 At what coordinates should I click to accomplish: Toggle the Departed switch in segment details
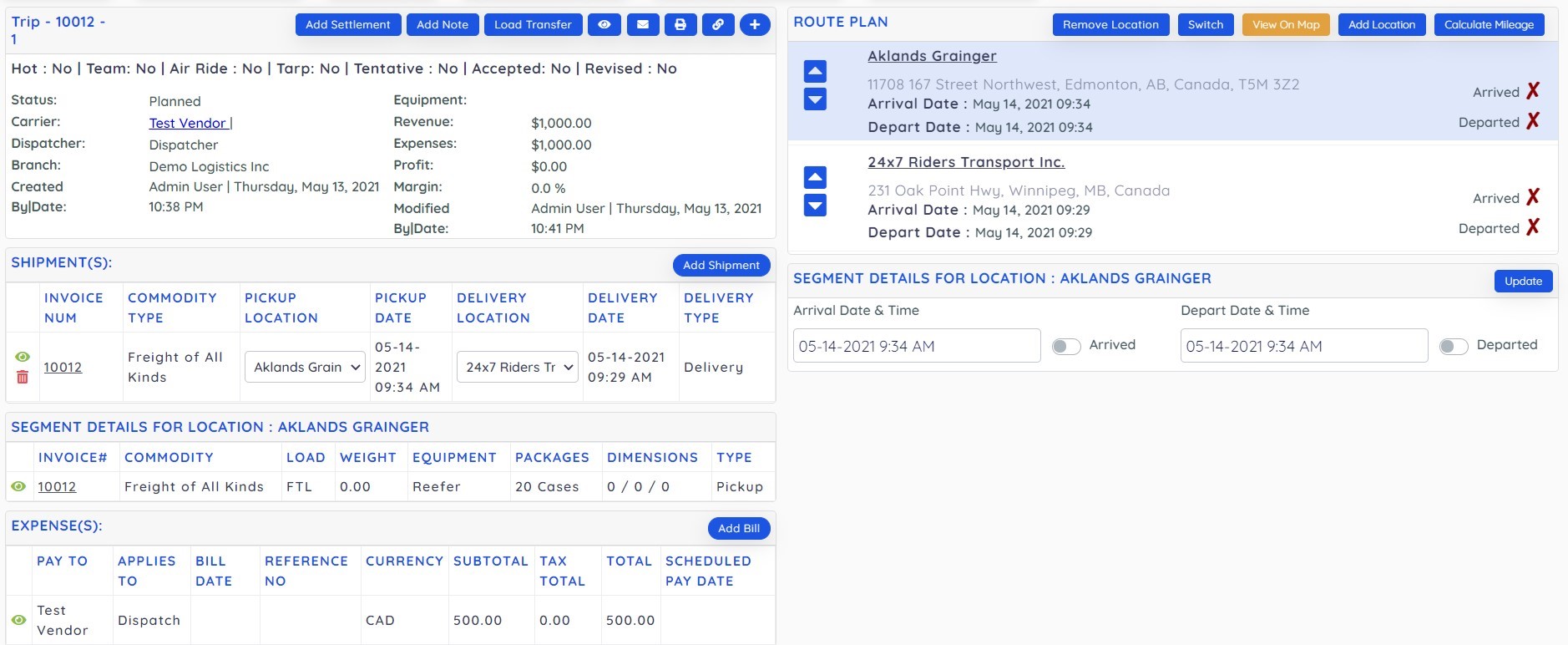(x=1453, y=346)
